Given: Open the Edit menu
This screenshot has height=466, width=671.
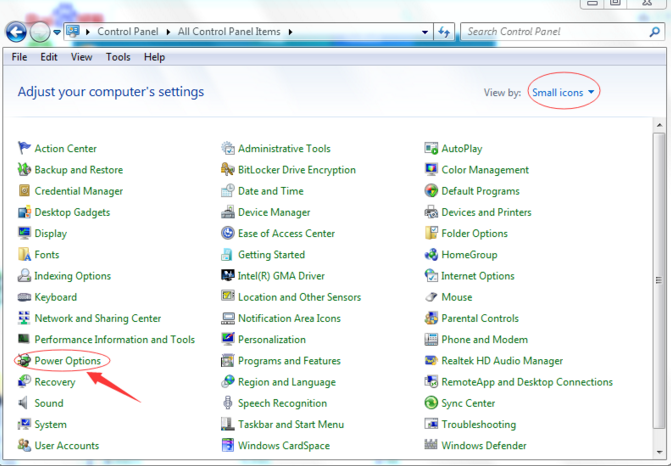Looking at the screenshot, I should coord(49,57).
